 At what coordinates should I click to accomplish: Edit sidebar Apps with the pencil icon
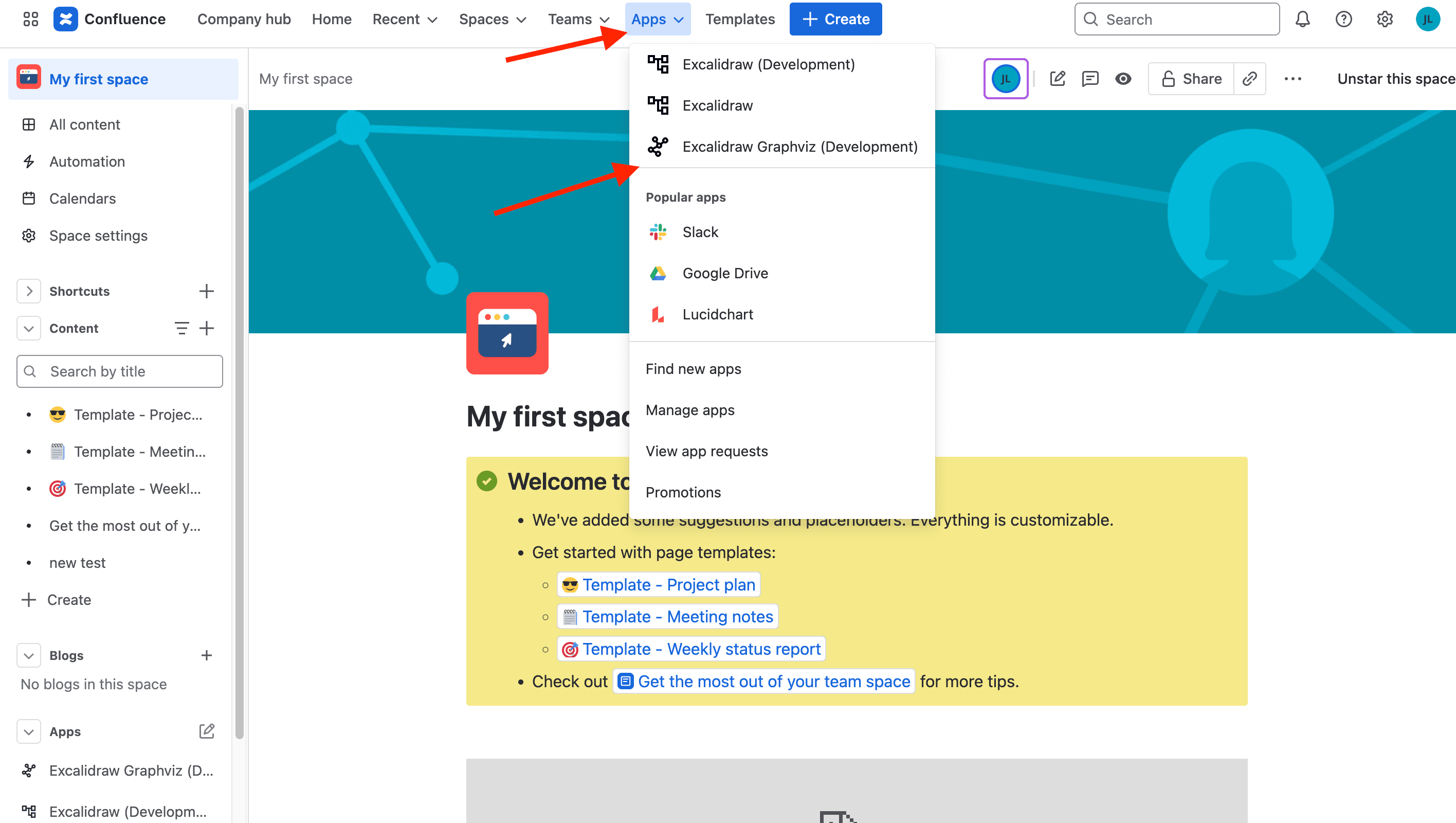pos(206,731)
